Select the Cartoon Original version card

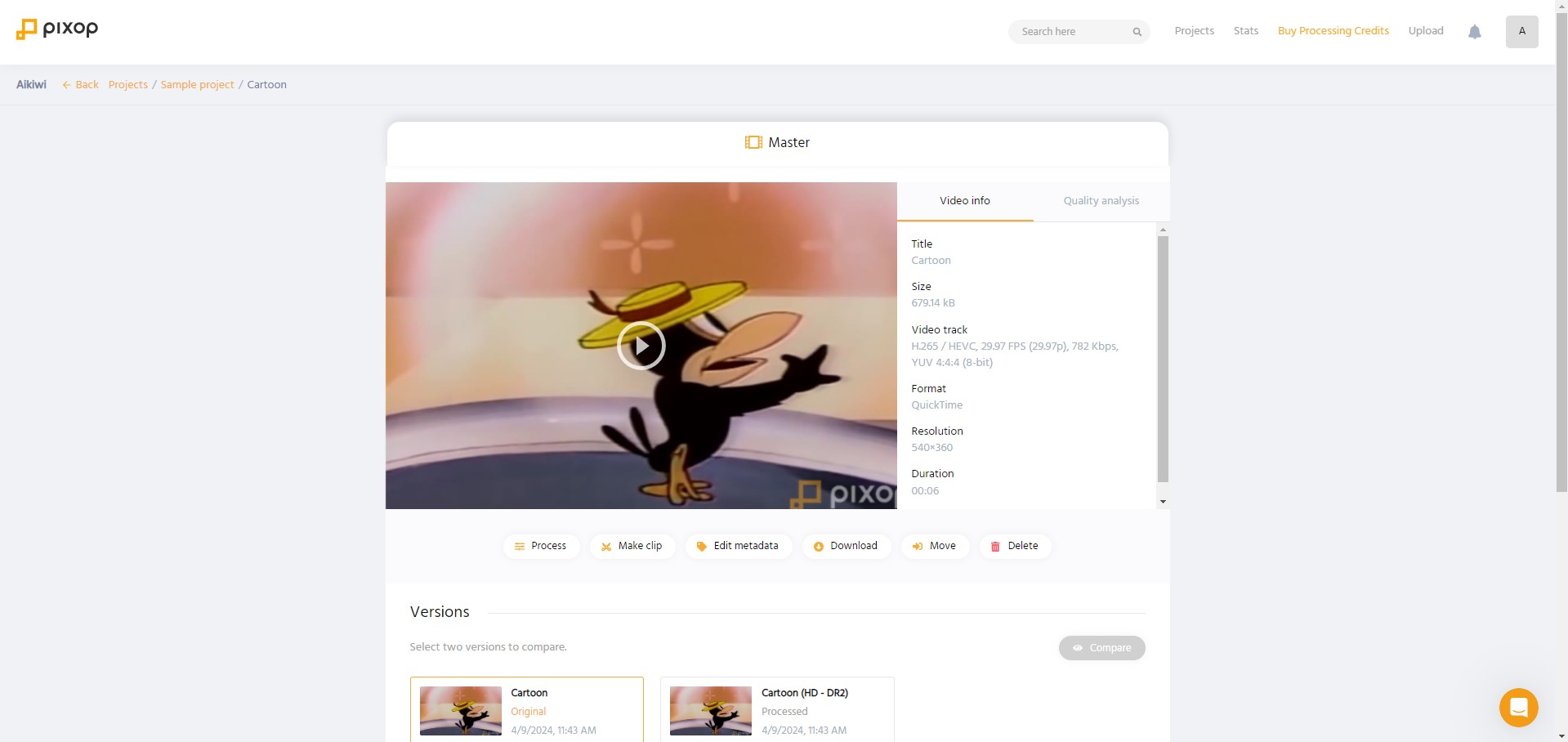pyautogui.click(x=527, y=709)
